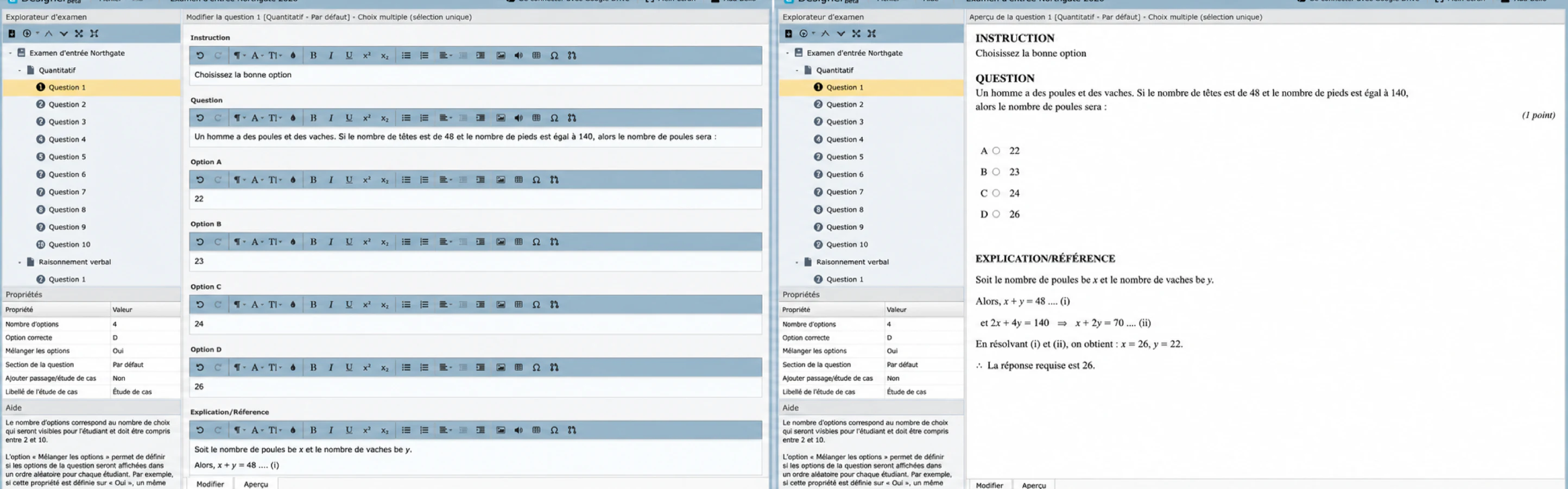Viewport: 1568px width, 489px height.
Task: Click move-down arrow in right window's explorer toolbar
Action: click(840, 34)
